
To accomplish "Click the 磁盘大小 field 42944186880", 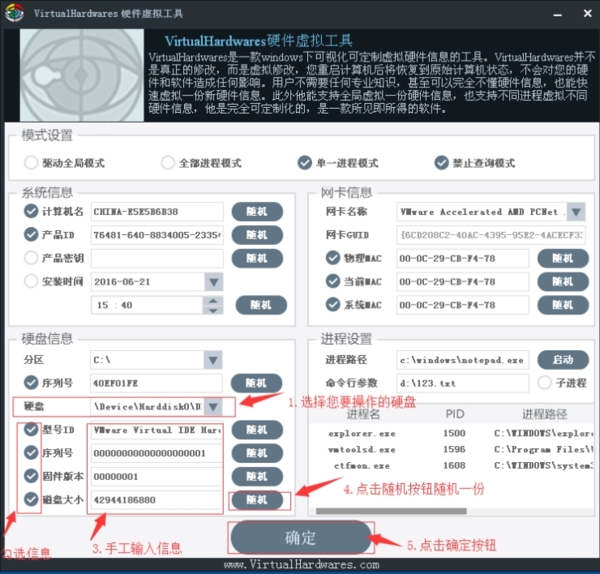I will coord(157,500).
